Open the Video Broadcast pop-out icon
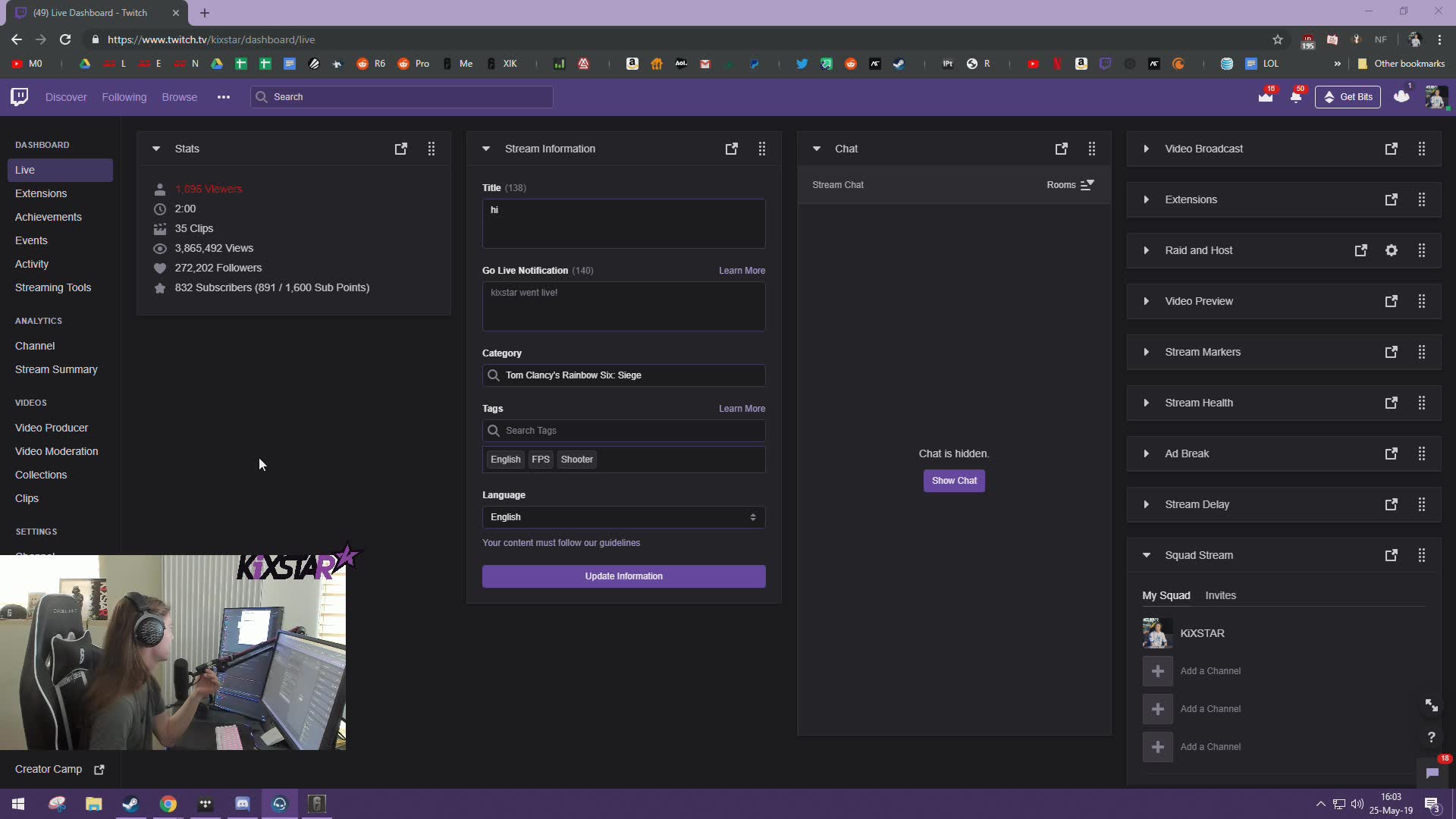Screen dimensions: 1456x819 (x=1392, y=148)
